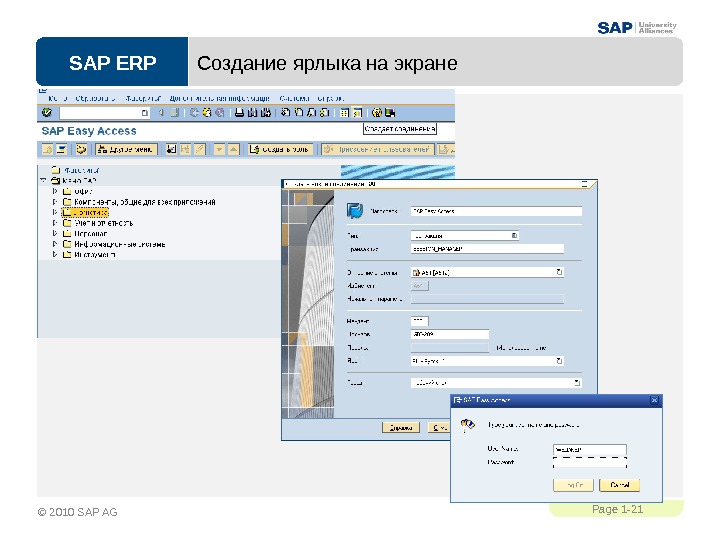
Task: Open the Справка menu in menu bar
Action: [331, 98]
